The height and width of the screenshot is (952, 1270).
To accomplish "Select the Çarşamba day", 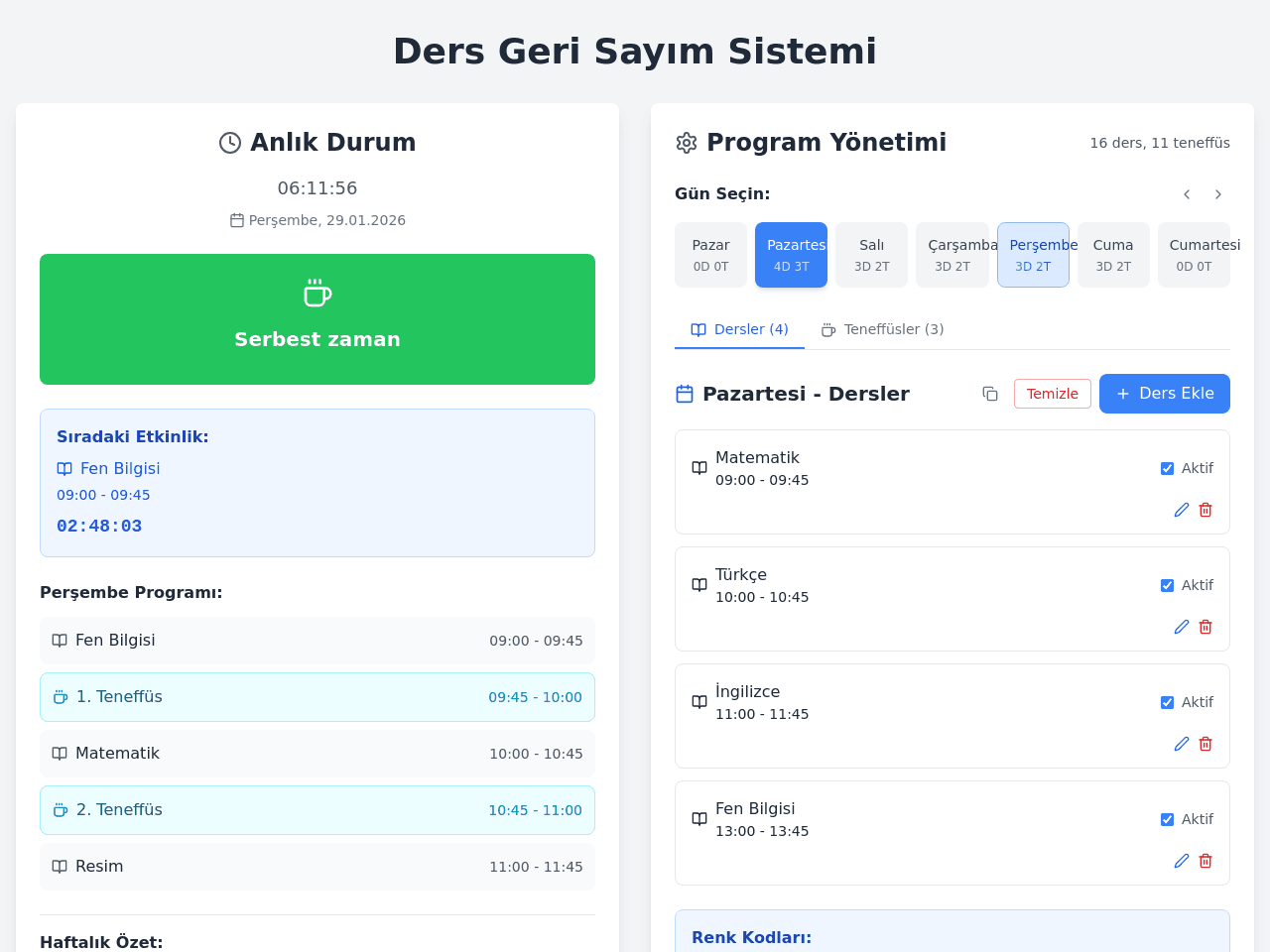I will pos(952,255).
